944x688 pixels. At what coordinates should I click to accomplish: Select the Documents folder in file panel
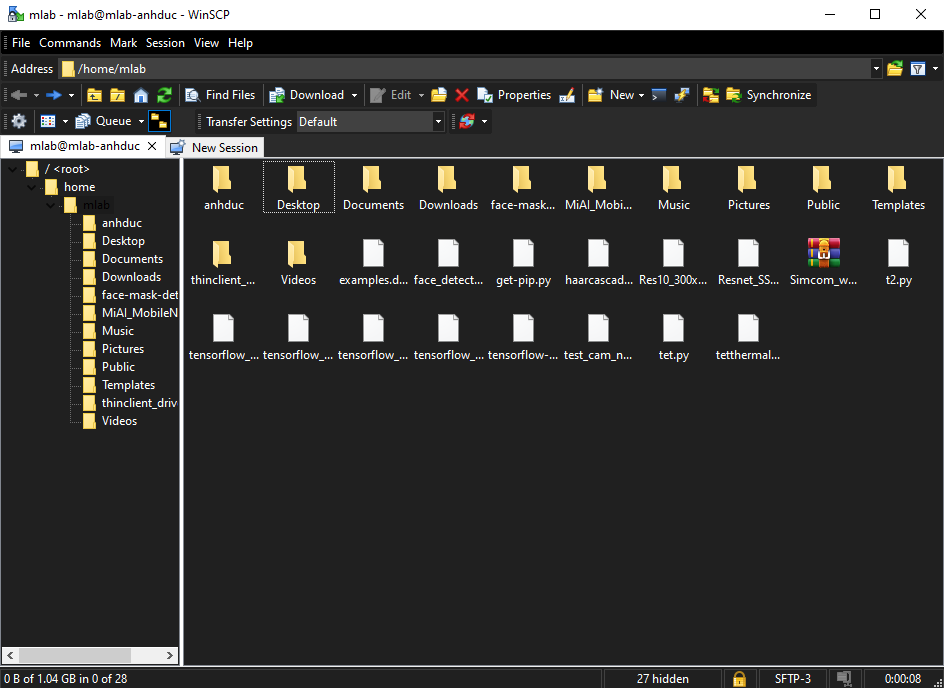click(x=373, y=188)
